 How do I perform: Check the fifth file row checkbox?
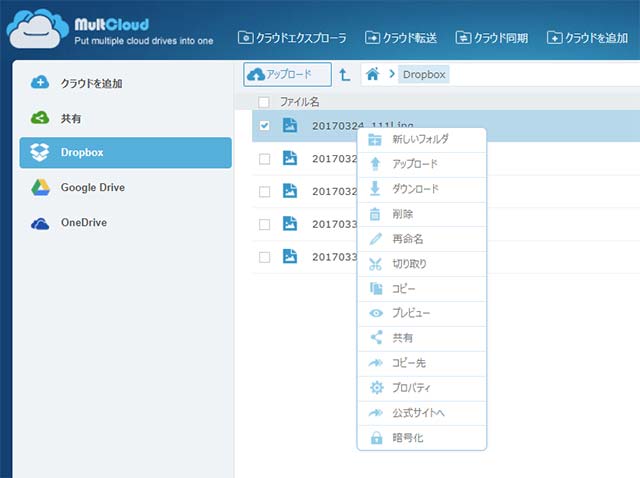(264, 257)
